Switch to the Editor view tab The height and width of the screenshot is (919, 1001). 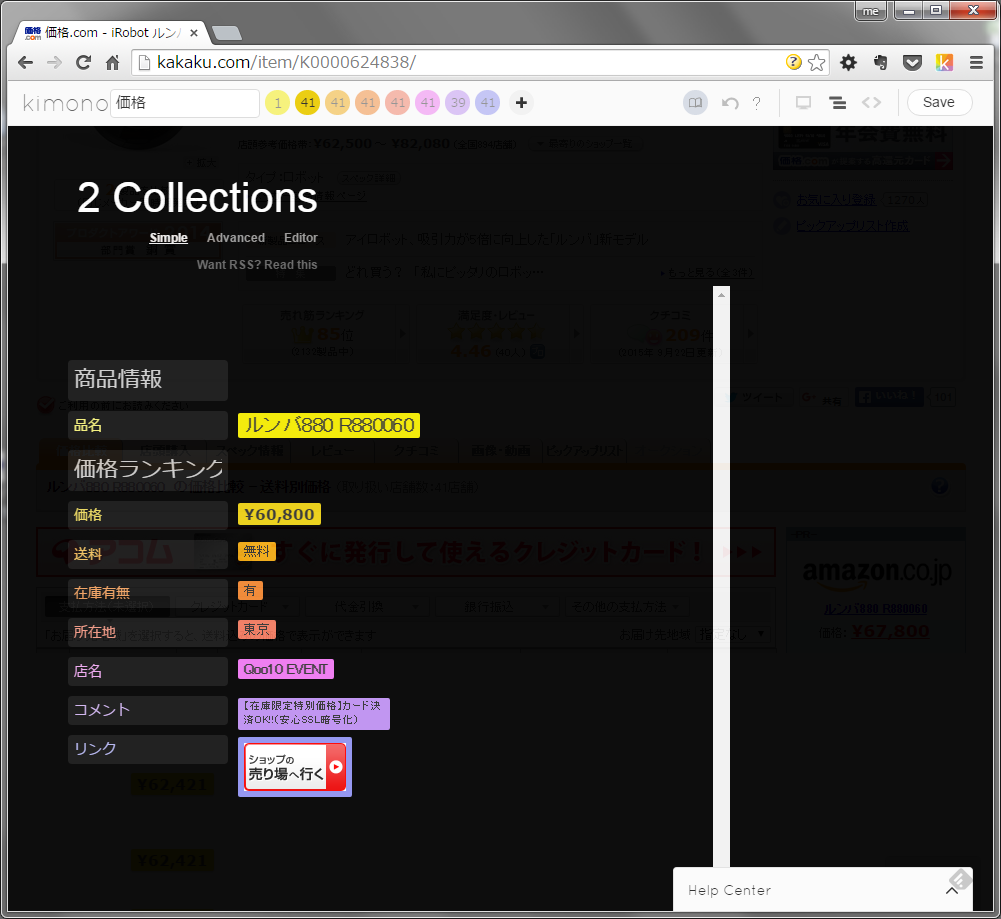[301, 237]
